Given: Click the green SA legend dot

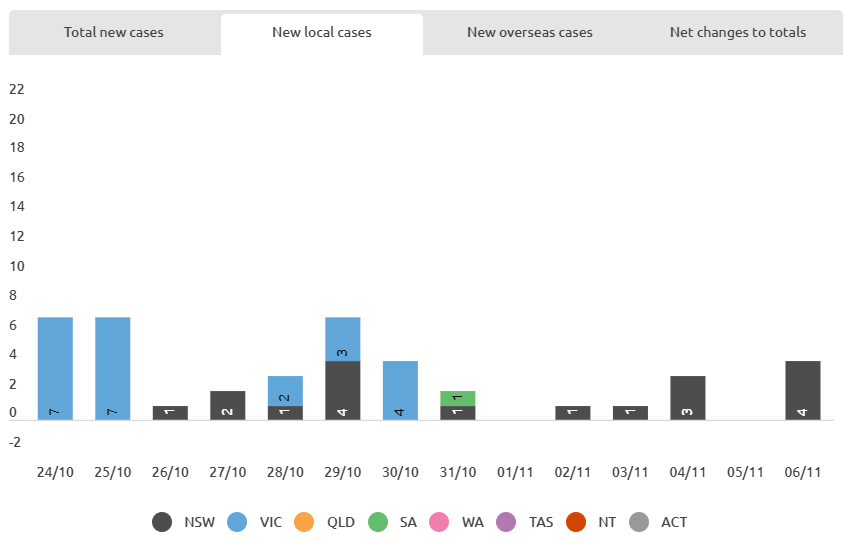Looking at the screenshot, I should coord(378,522).
